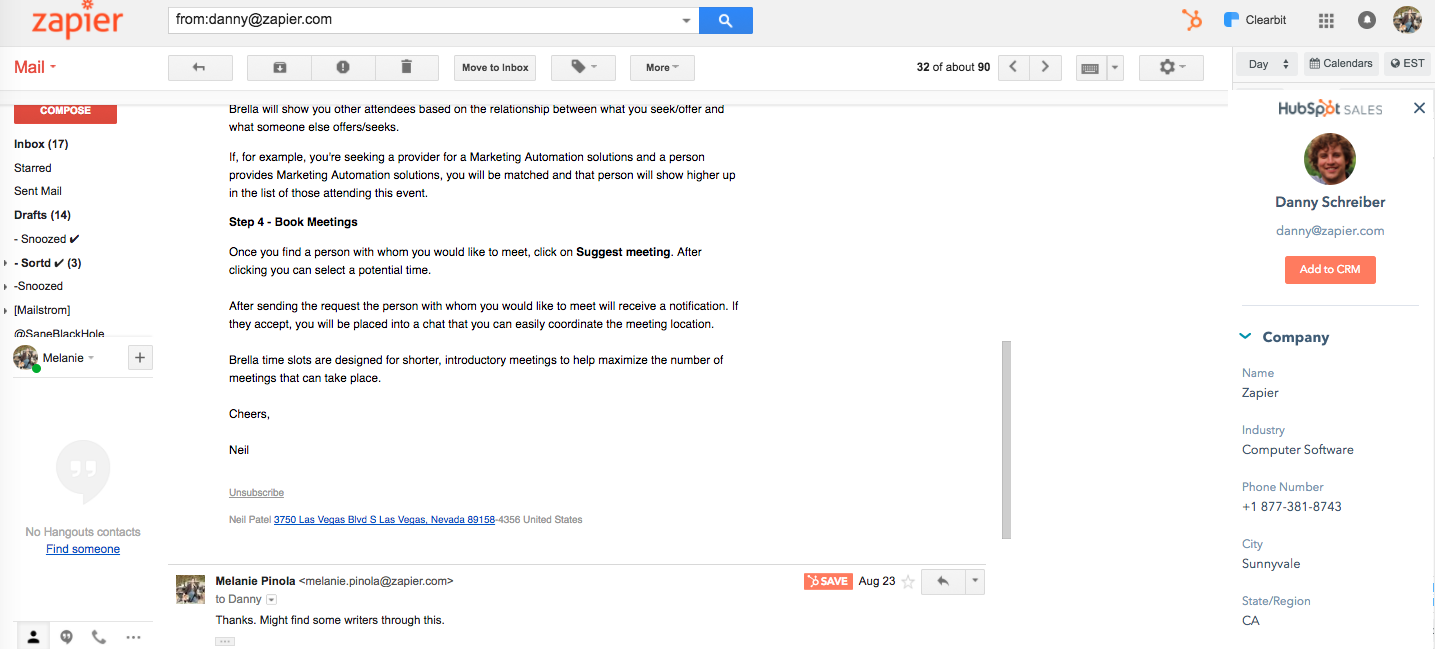The image size is (1435, 649).
Task: Click the from:danny@zapier.com search field
Action: [425, 20]
